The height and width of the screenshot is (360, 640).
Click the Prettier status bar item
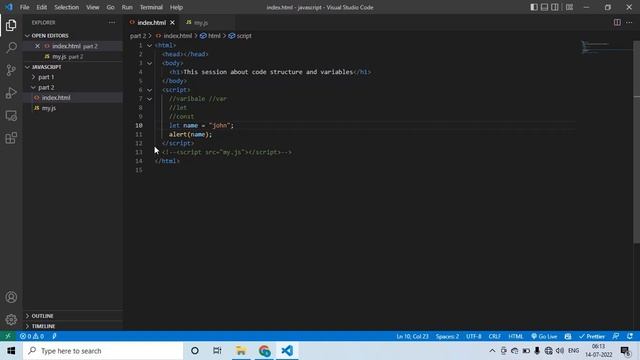[x=591, y=336]
